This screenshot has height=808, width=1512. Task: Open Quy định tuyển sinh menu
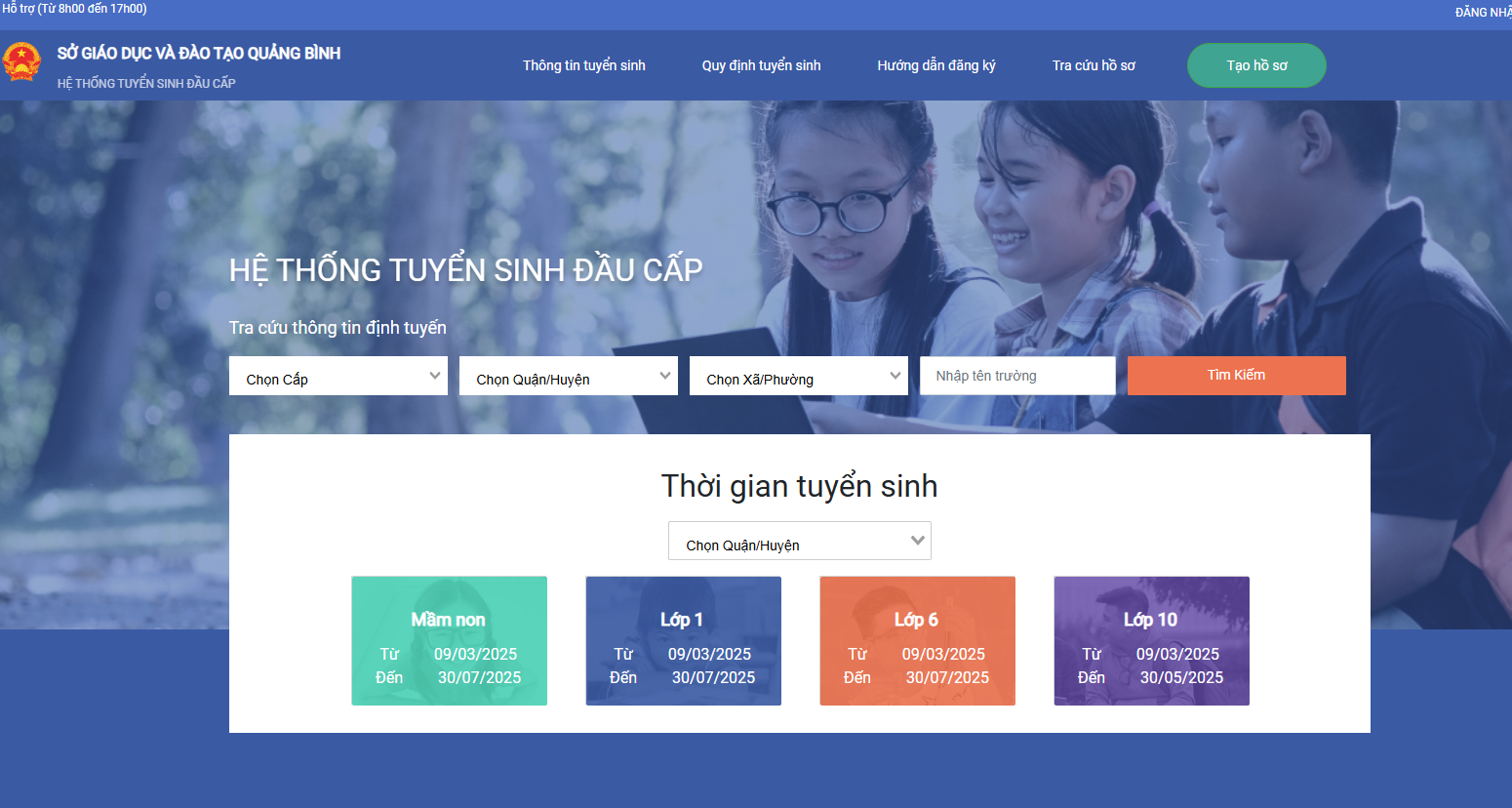click(761, 65)
